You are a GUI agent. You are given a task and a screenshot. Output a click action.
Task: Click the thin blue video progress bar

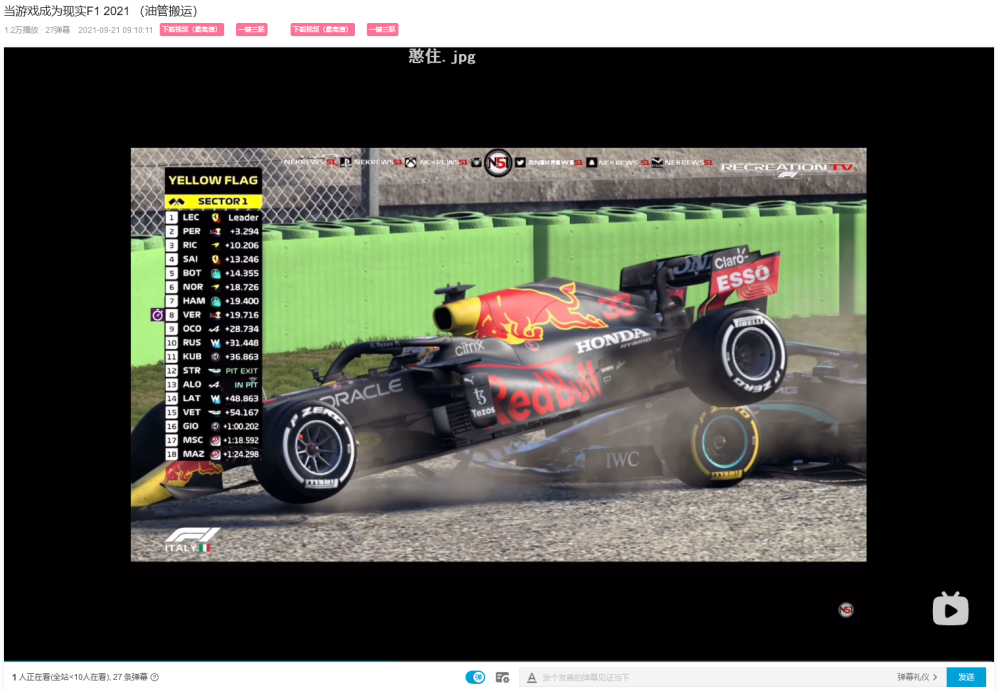pos(499,661)
